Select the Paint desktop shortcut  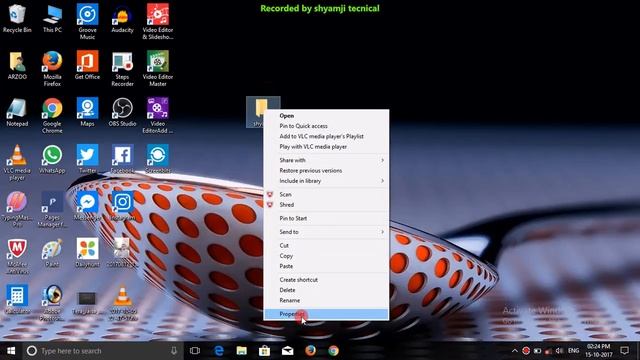click(52, 253)
